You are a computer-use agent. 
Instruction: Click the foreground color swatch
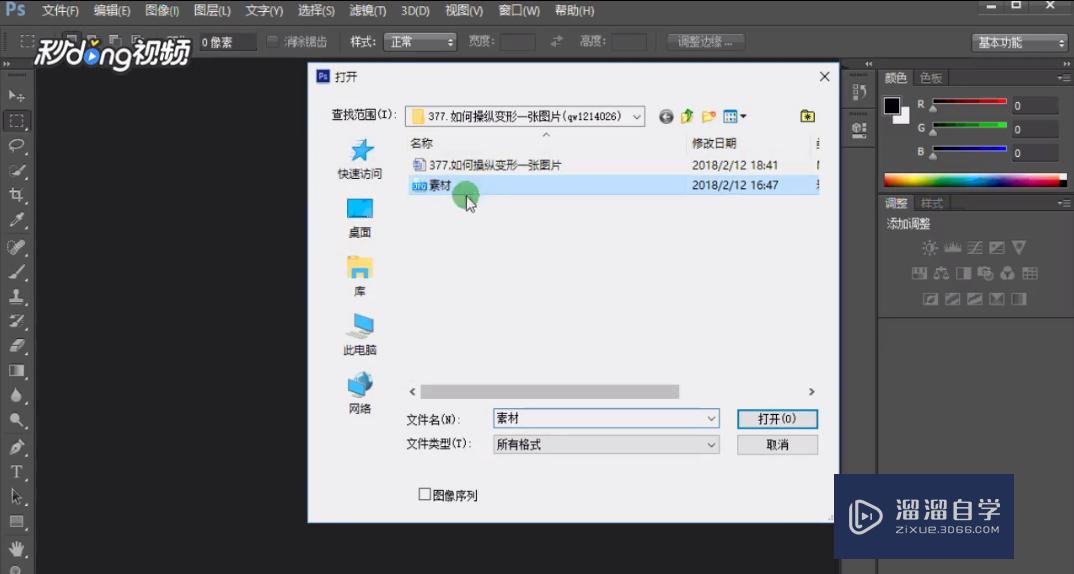pyautogui.click(x=892, y=105)
